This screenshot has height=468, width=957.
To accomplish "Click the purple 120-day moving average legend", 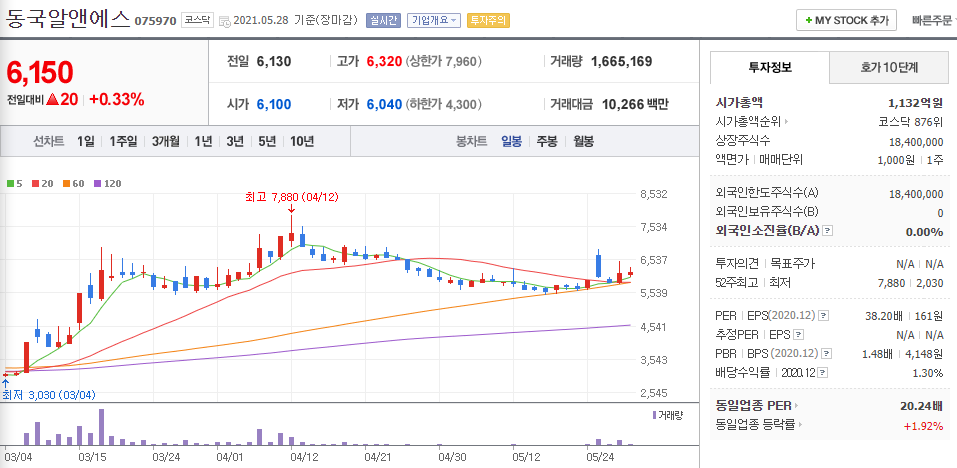I will 107,183.
